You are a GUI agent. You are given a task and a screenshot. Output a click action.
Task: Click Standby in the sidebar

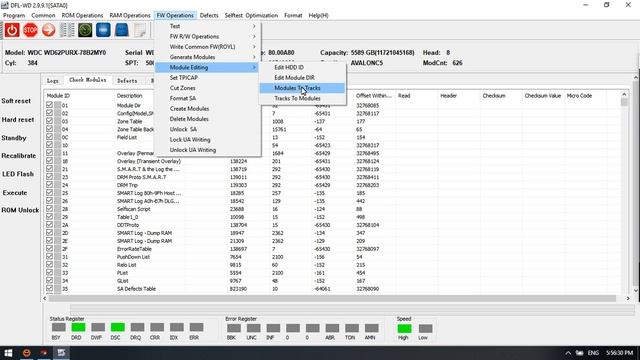(x=14, y=138)
